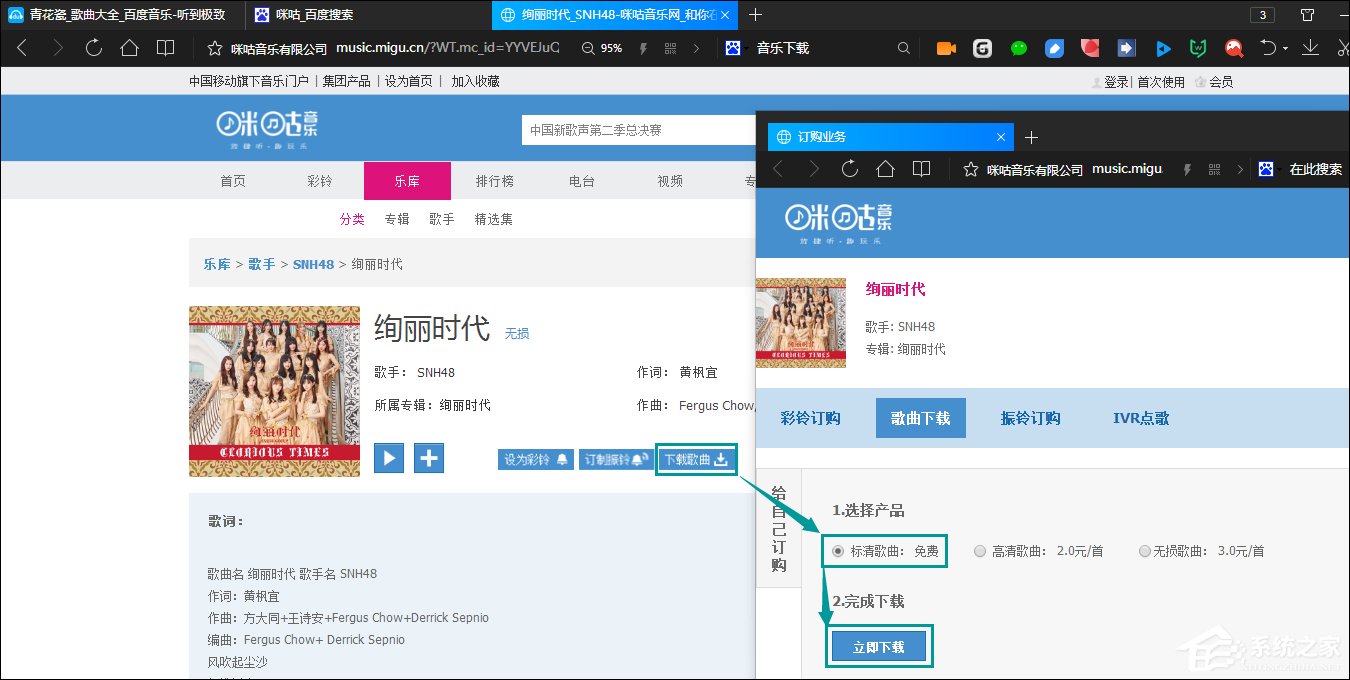Click the QR code icon in address bar
This screenshot has height=680, width=1350.
pyautogui.click(x=669, y=47)
